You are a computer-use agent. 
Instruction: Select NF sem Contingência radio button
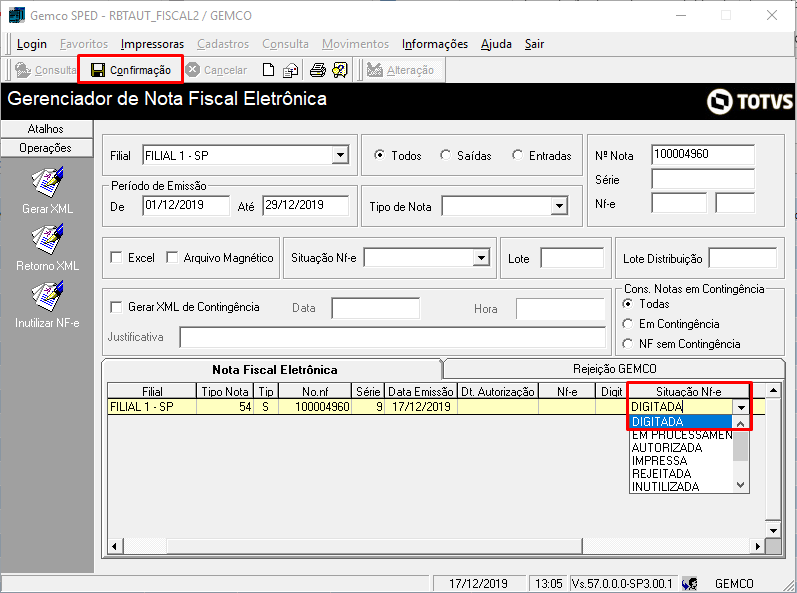click(628, 344)
